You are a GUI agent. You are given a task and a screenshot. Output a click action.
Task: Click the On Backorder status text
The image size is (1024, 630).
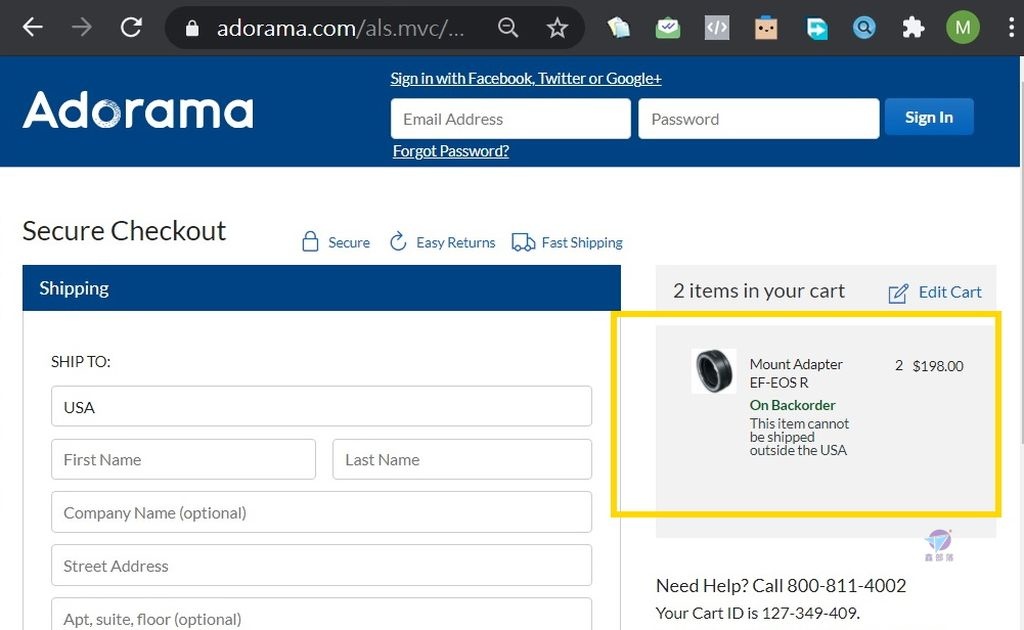(792, 405)
